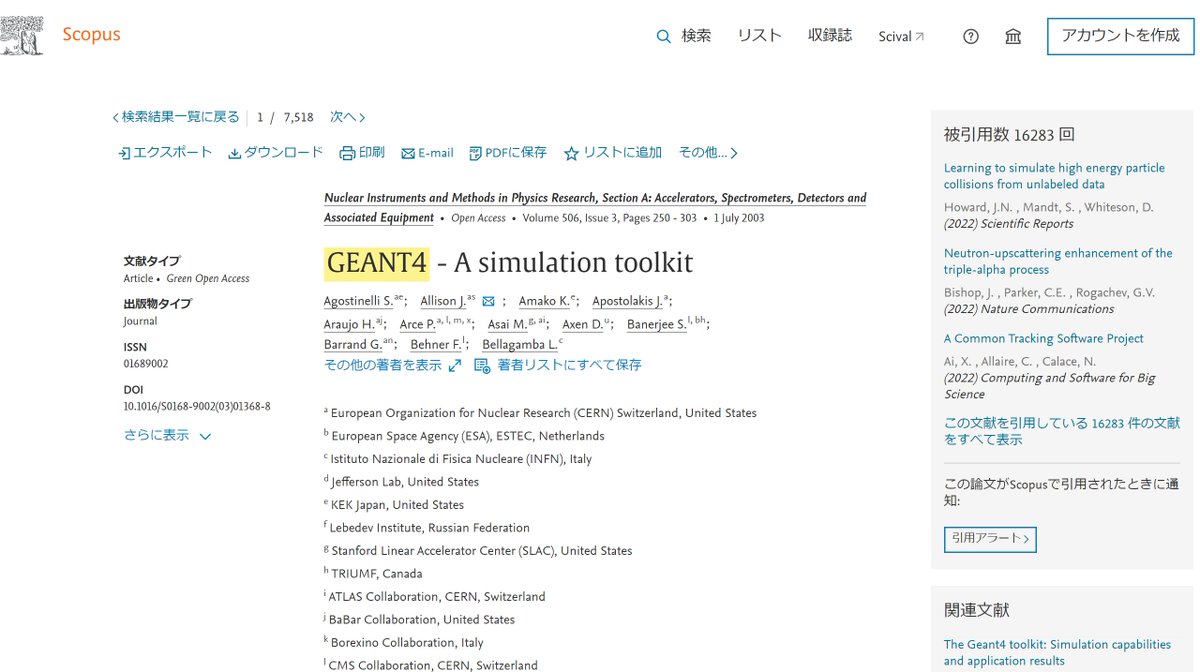Click the Elsevier tree logo
Image resolution: width=1200 pixels, height=672 pixels.
tap(22, 36)
